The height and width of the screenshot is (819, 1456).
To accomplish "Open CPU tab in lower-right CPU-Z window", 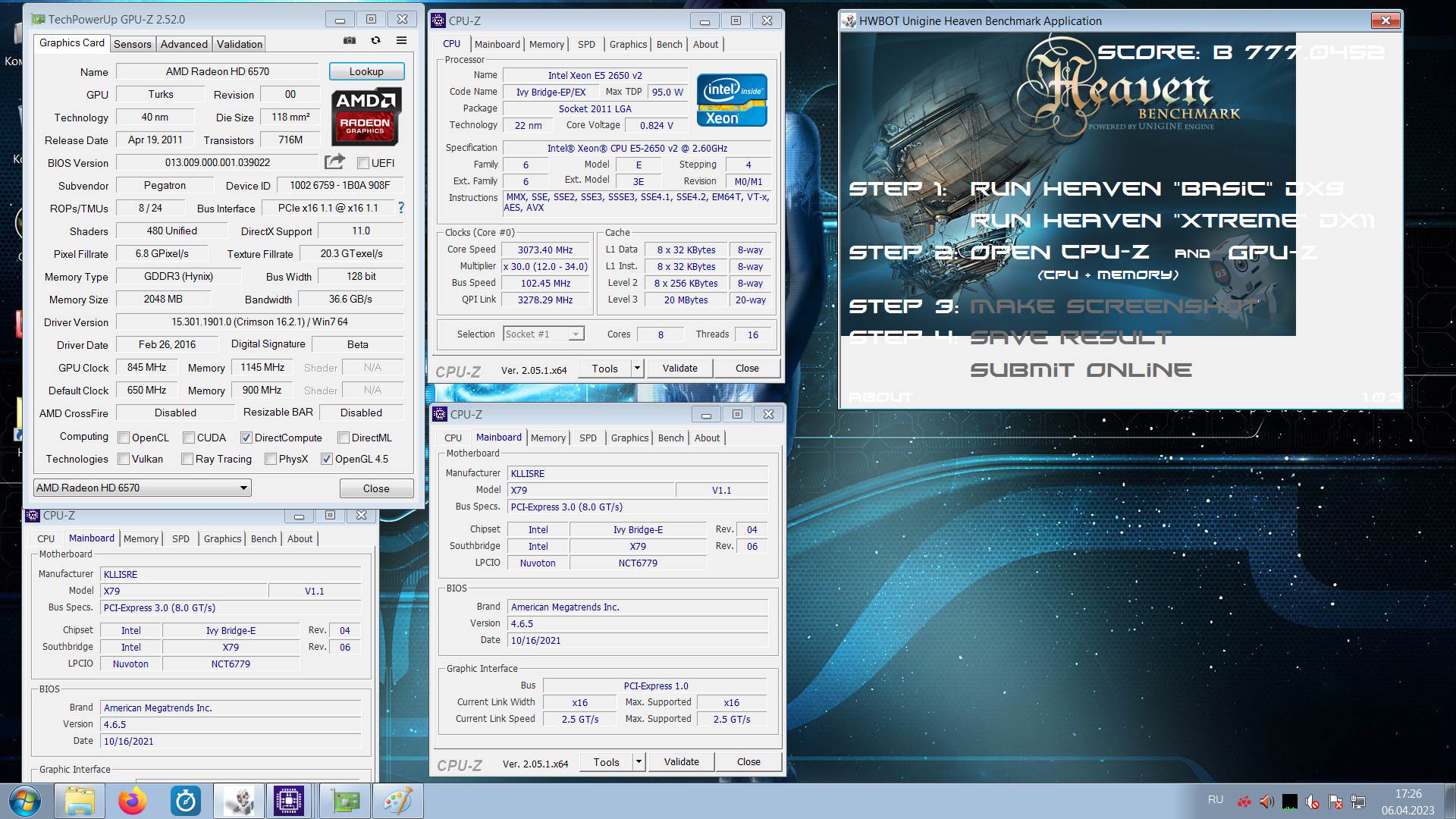I will coord(453,438).
